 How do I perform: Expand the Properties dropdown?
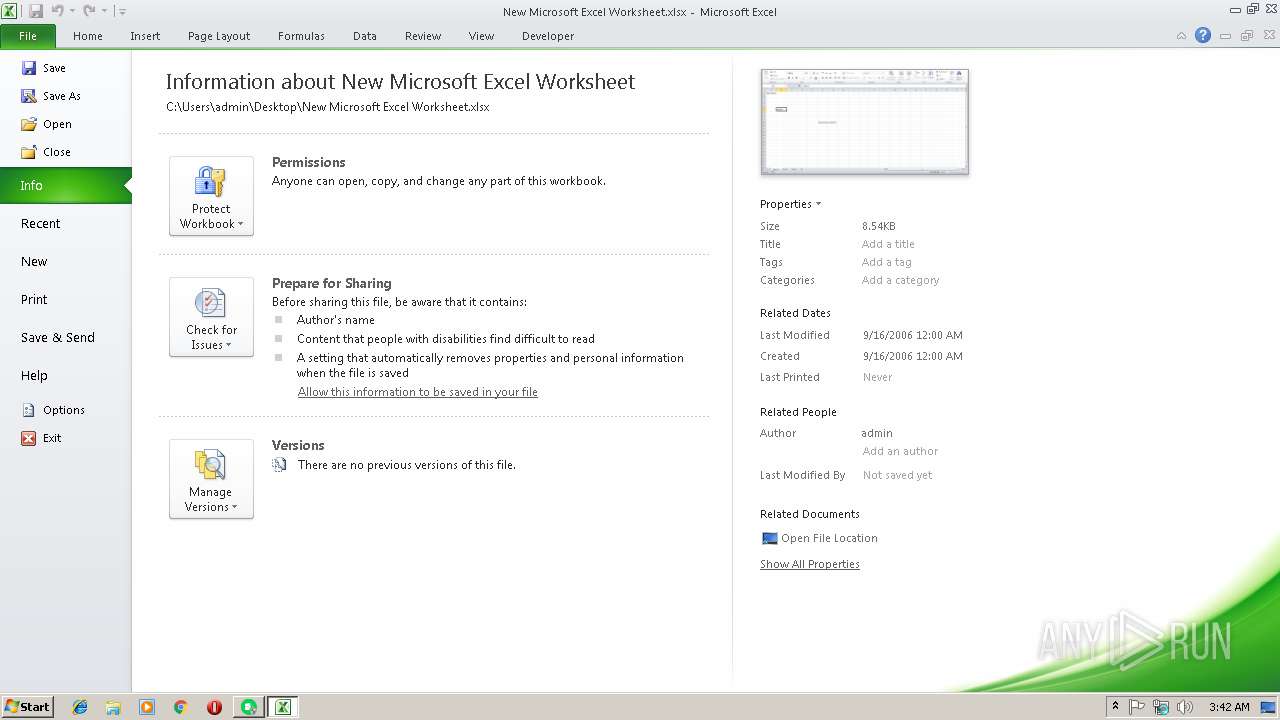point(790,204)
